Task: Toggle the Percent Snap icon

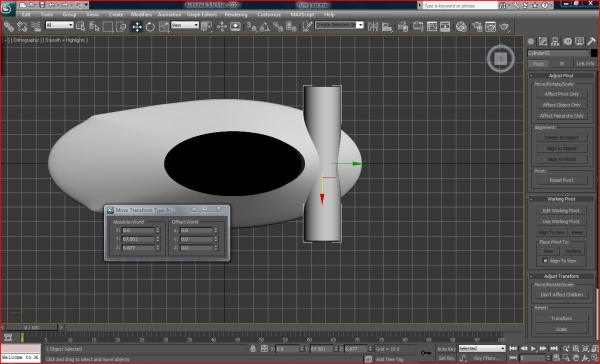Action: [x=278, y=26]
